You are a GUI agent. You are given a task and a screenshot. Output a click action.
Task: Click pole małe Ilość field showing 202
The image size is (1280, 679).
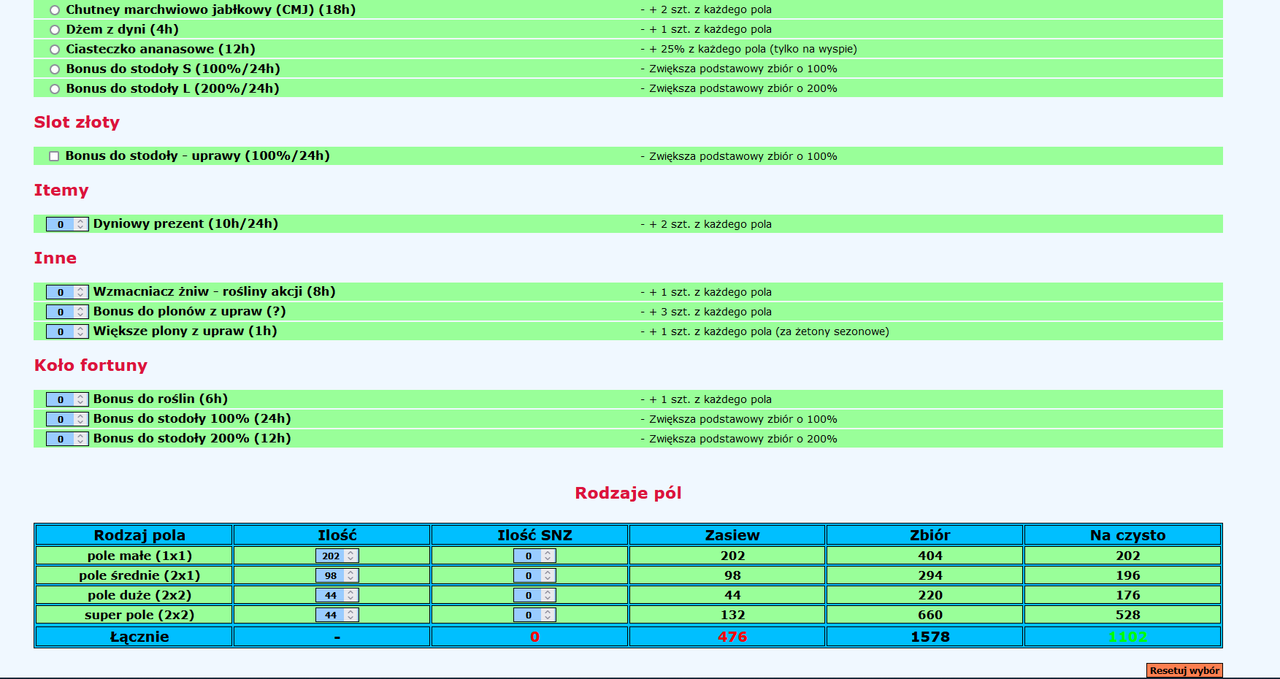tap(337, 556)
